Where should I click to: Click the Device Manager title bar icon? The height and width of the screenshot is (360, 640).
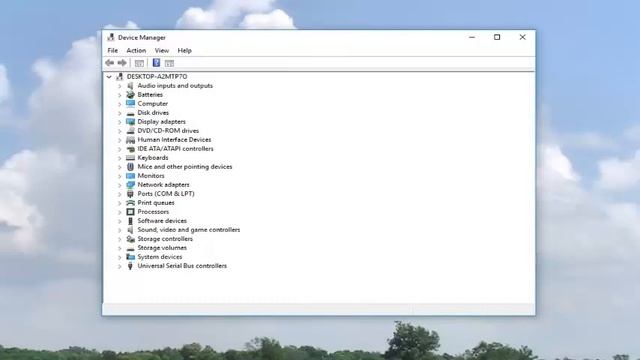[x=111, y=37]
